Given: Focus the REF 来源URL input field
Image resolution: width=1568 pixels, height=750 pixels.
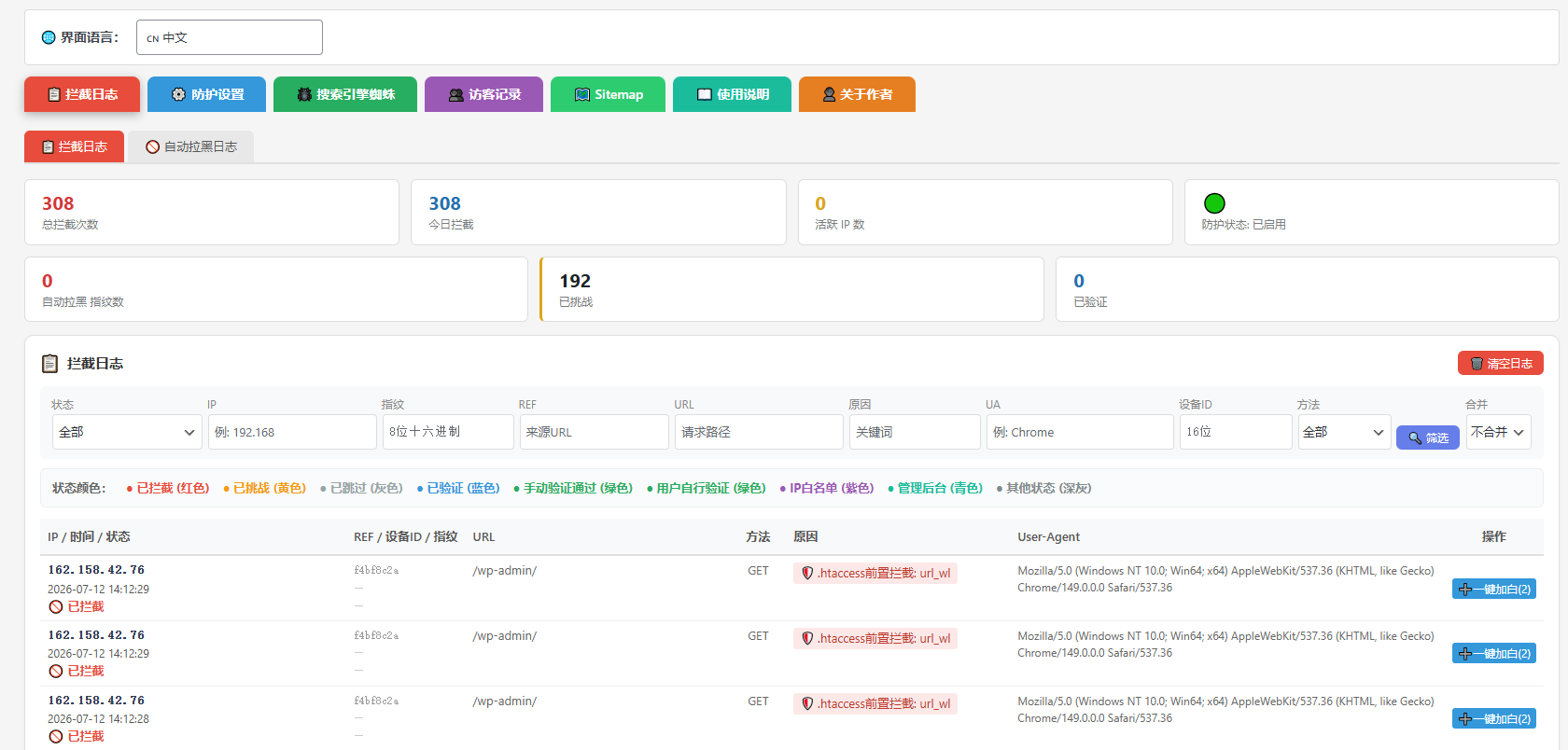Looking at the screenshot, I should pos(595,432).
